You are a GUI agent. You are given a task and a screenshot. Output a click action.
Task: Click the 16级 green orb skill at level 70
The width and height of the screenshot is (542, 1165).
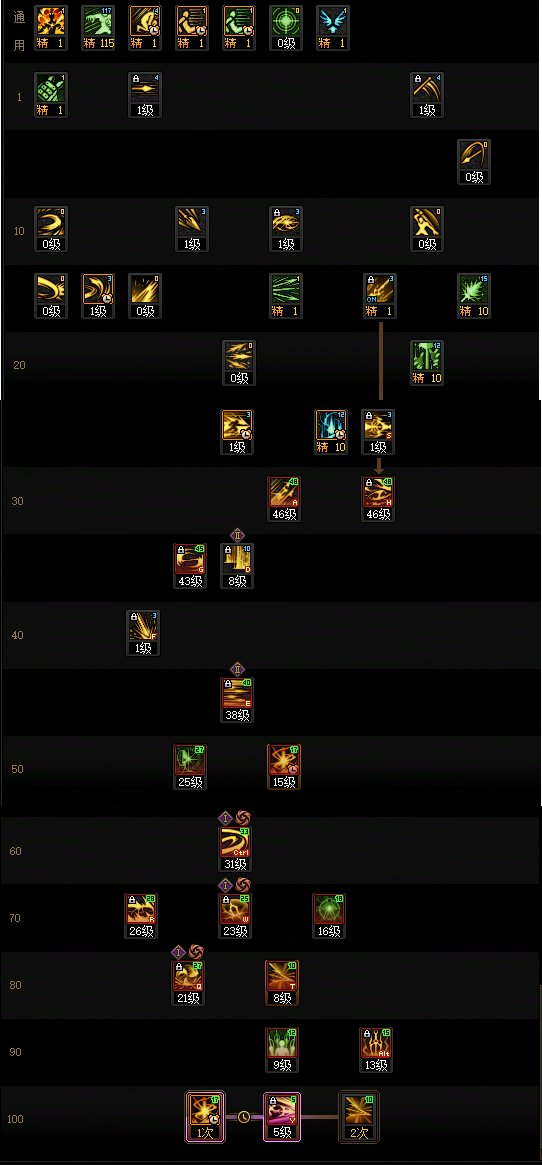pos(329,916)
